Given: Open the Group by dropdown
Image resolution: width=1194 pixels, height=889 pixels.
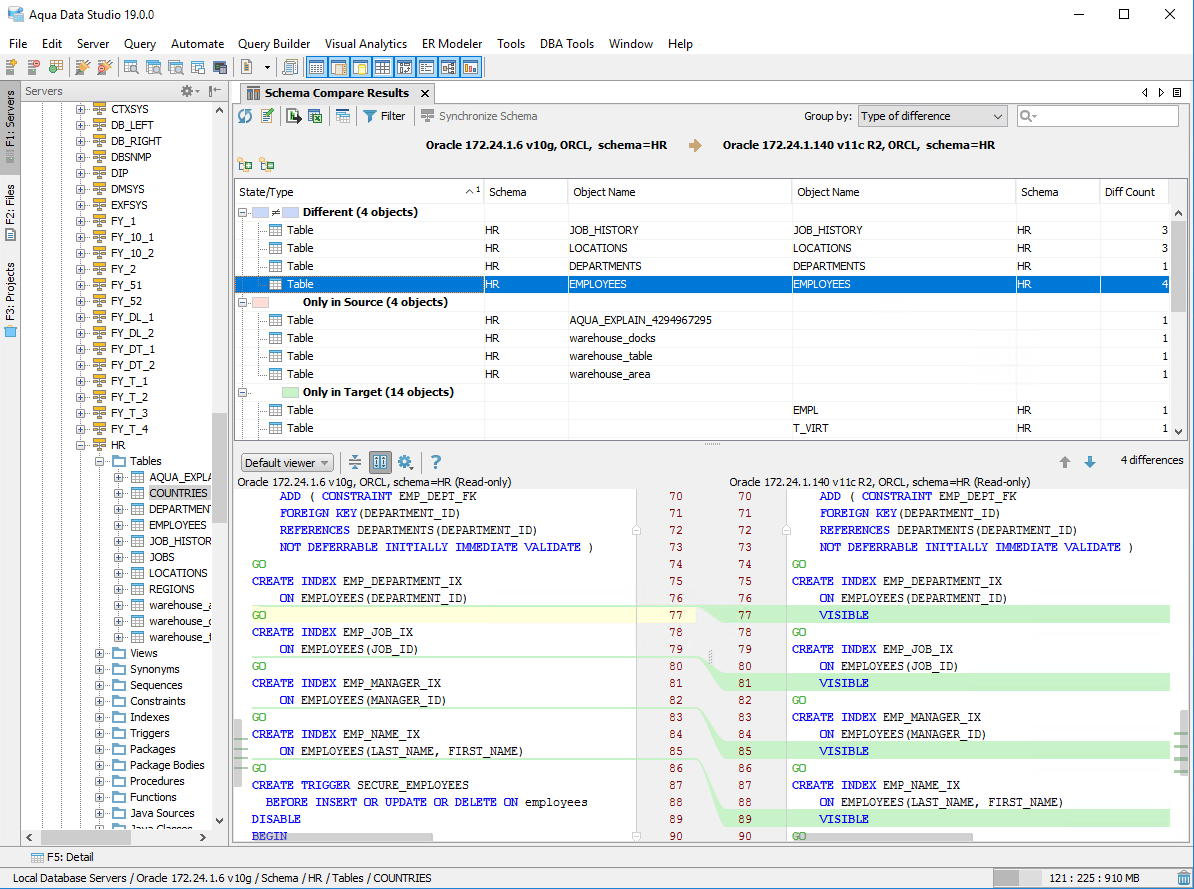Looking at the screenshot, I should coord(933,116).
